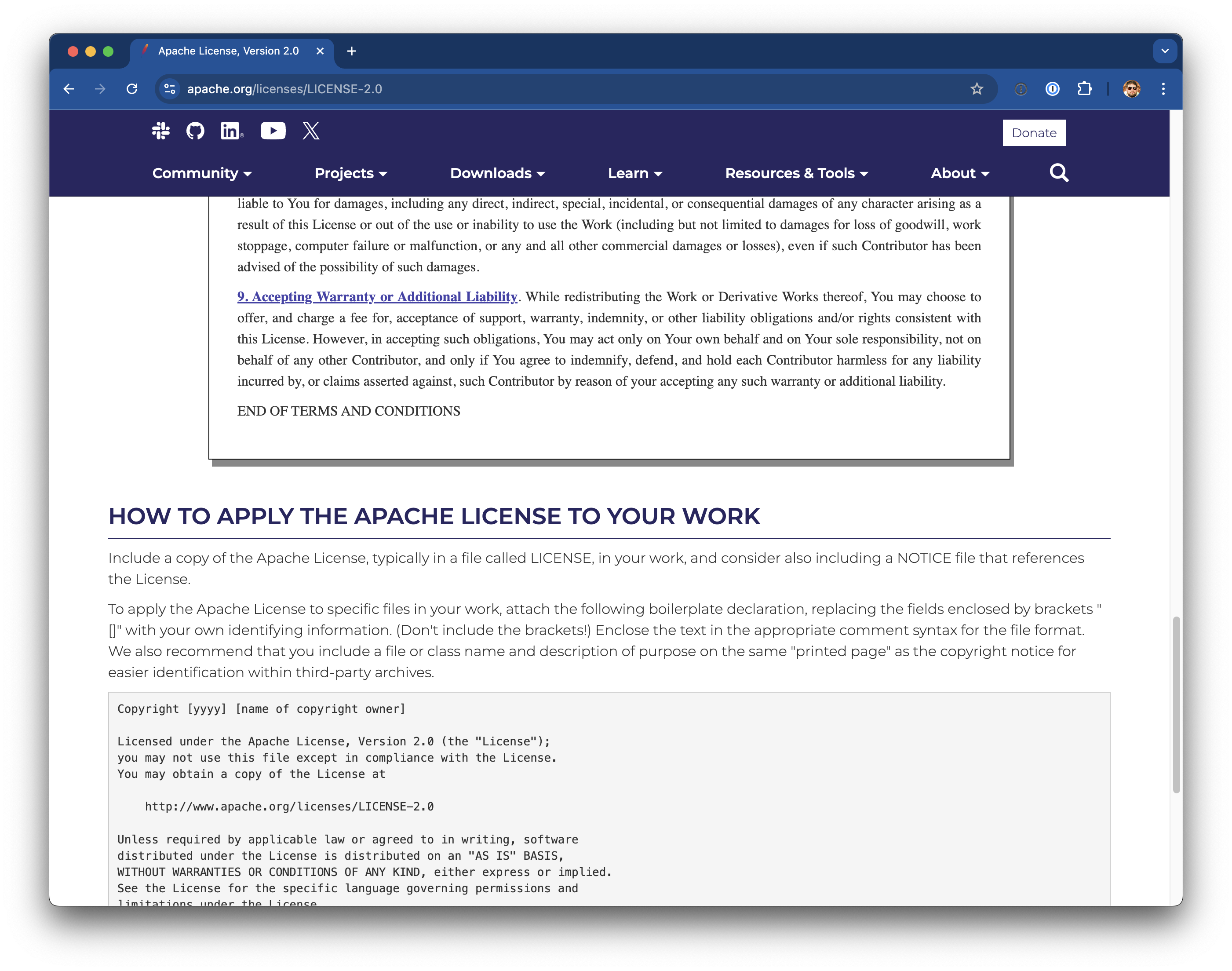
Task: Open the YouTube channel icon
Action: coord(273,131)
